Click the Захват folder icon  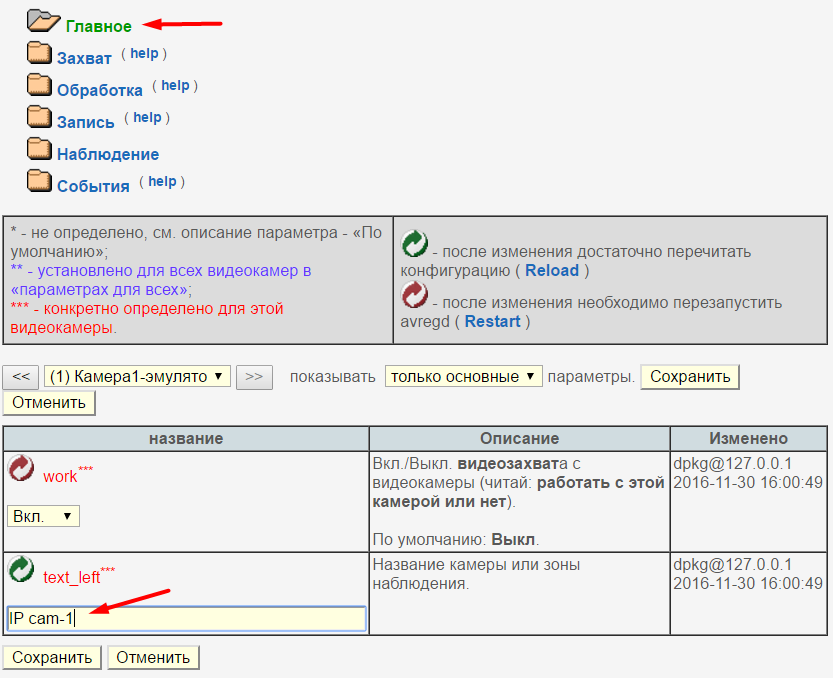[x=39, y=53]
